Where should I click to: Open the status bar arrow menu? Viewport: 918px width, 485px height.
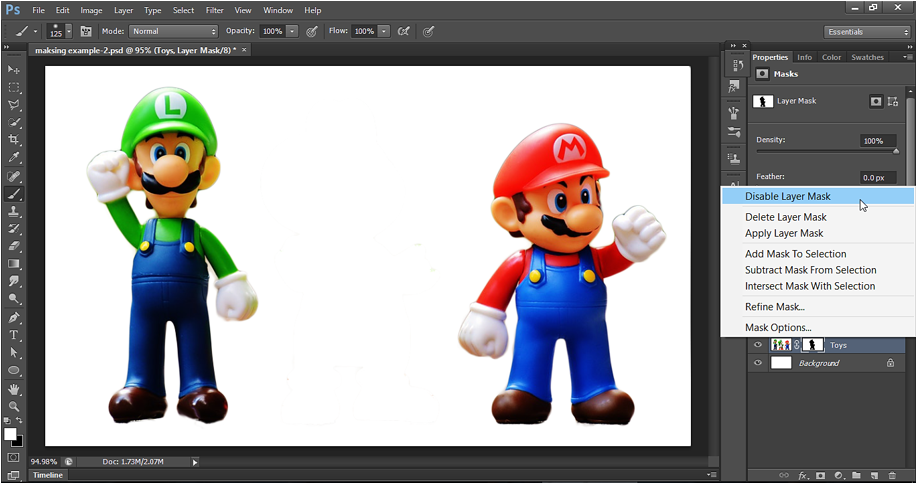195,462
